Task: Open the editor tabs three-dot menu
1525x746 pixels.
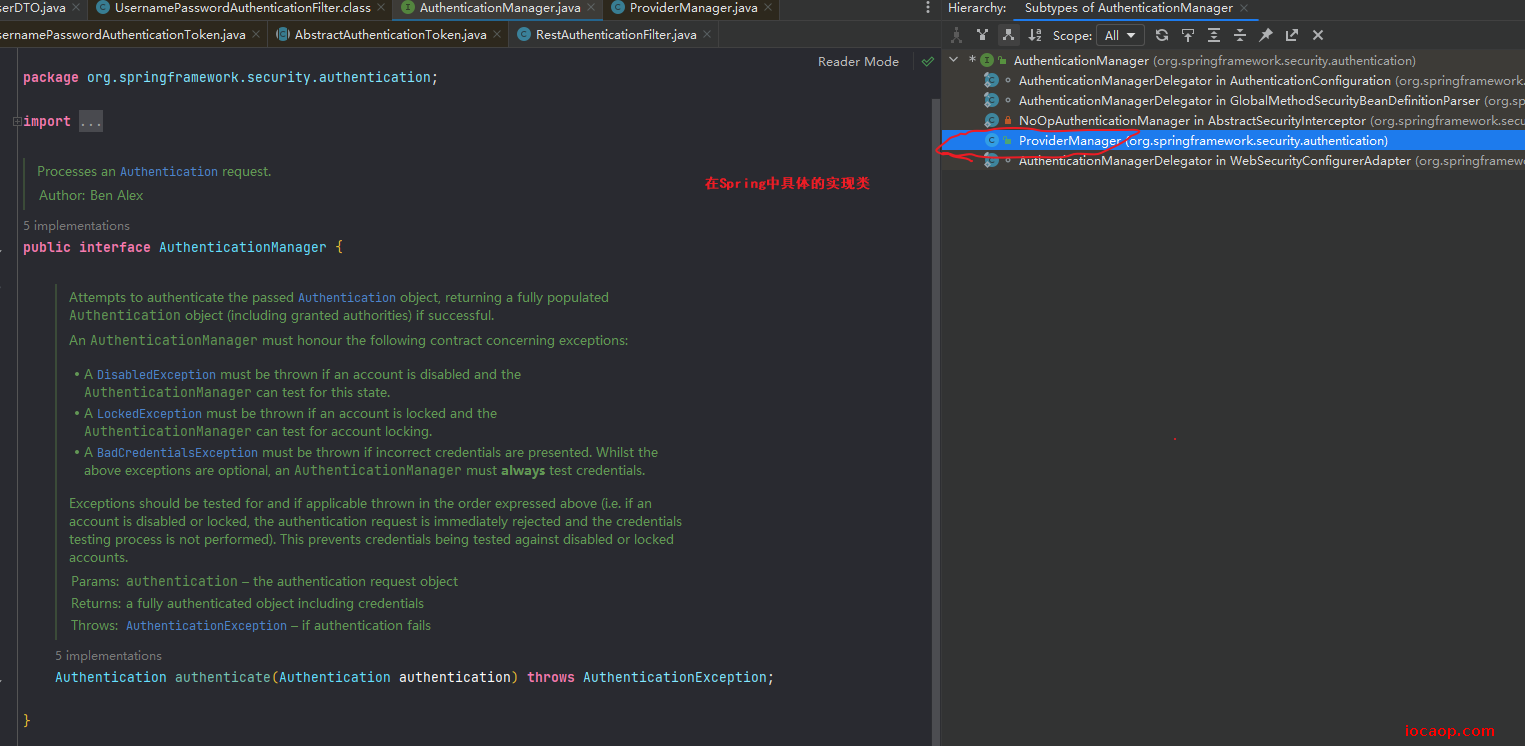Action: [x=929, y=8]
